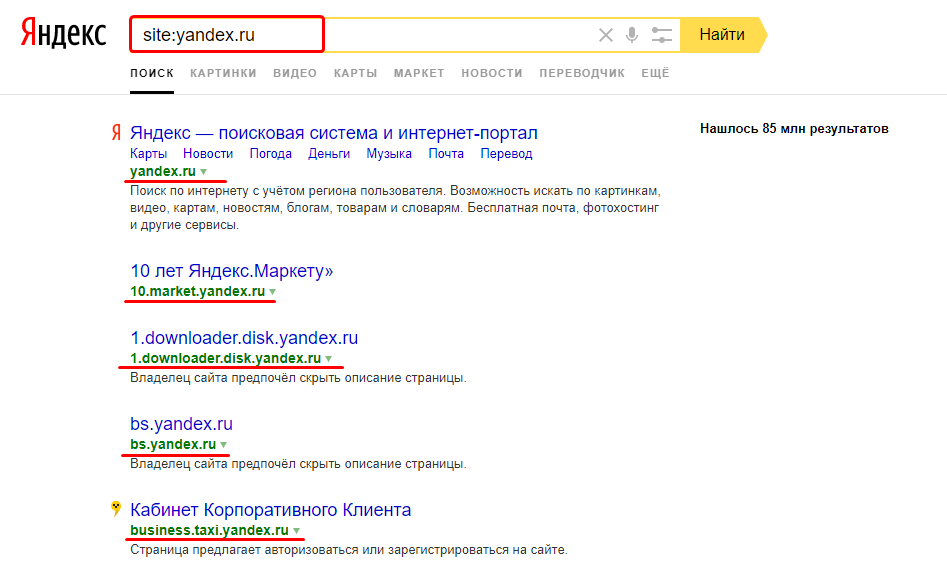Switch to the Новости tab
Image resolution: width=947 pixels, height=569 pixels.
(492, 73)
